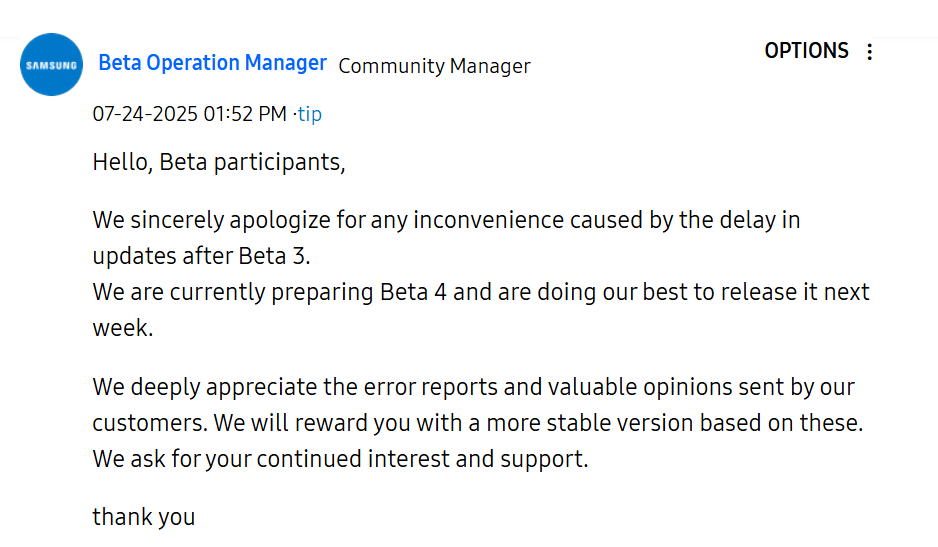Click the words 'Beta 4' in the post
This screenshot has height=547, width=938.
(x=413, y=292)
